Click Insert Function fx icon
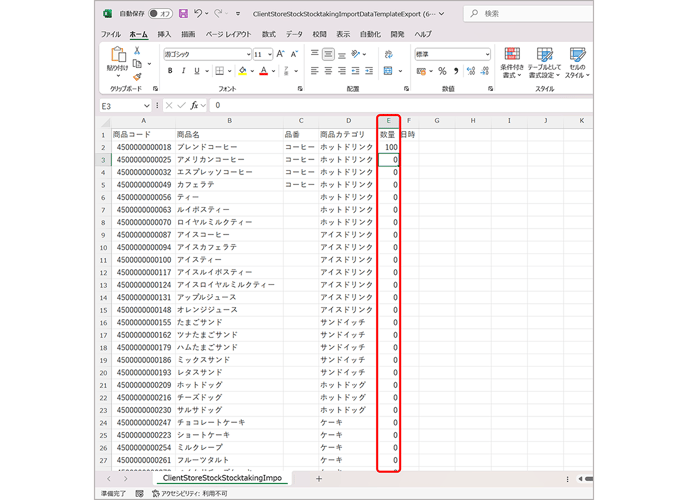The height and width of the screenshot is (500, 688). 194,106
